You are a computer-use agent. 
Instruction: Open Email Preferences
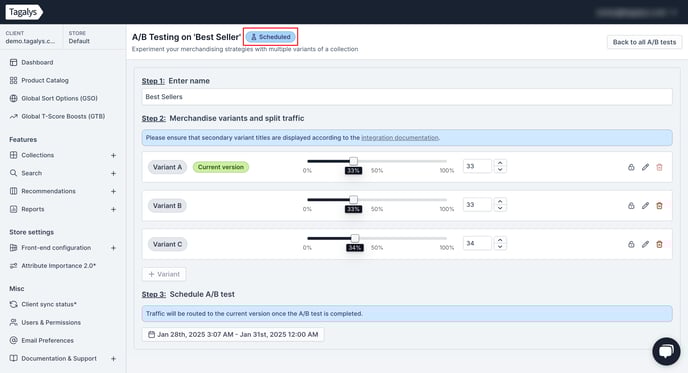click(x=47, y=340)
